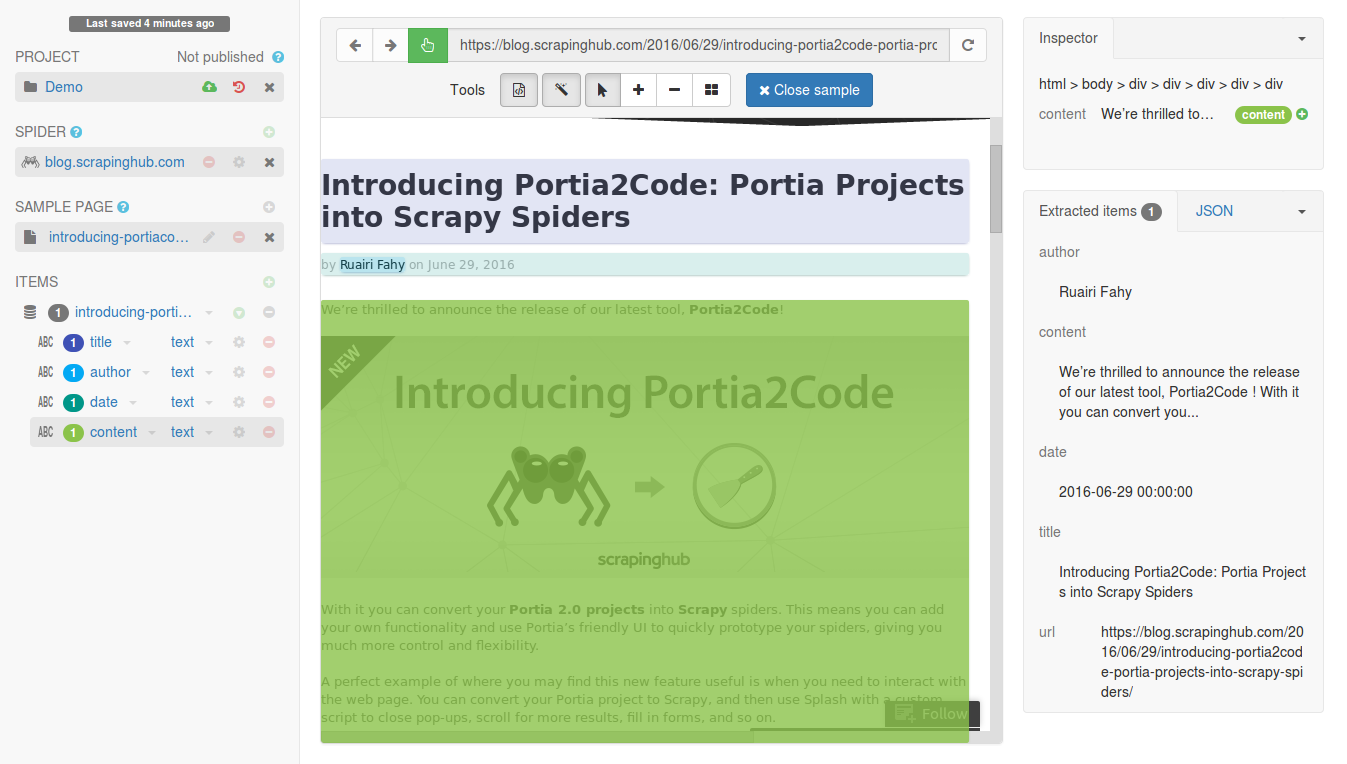Open the content field name dropdown

pos(152,433)
